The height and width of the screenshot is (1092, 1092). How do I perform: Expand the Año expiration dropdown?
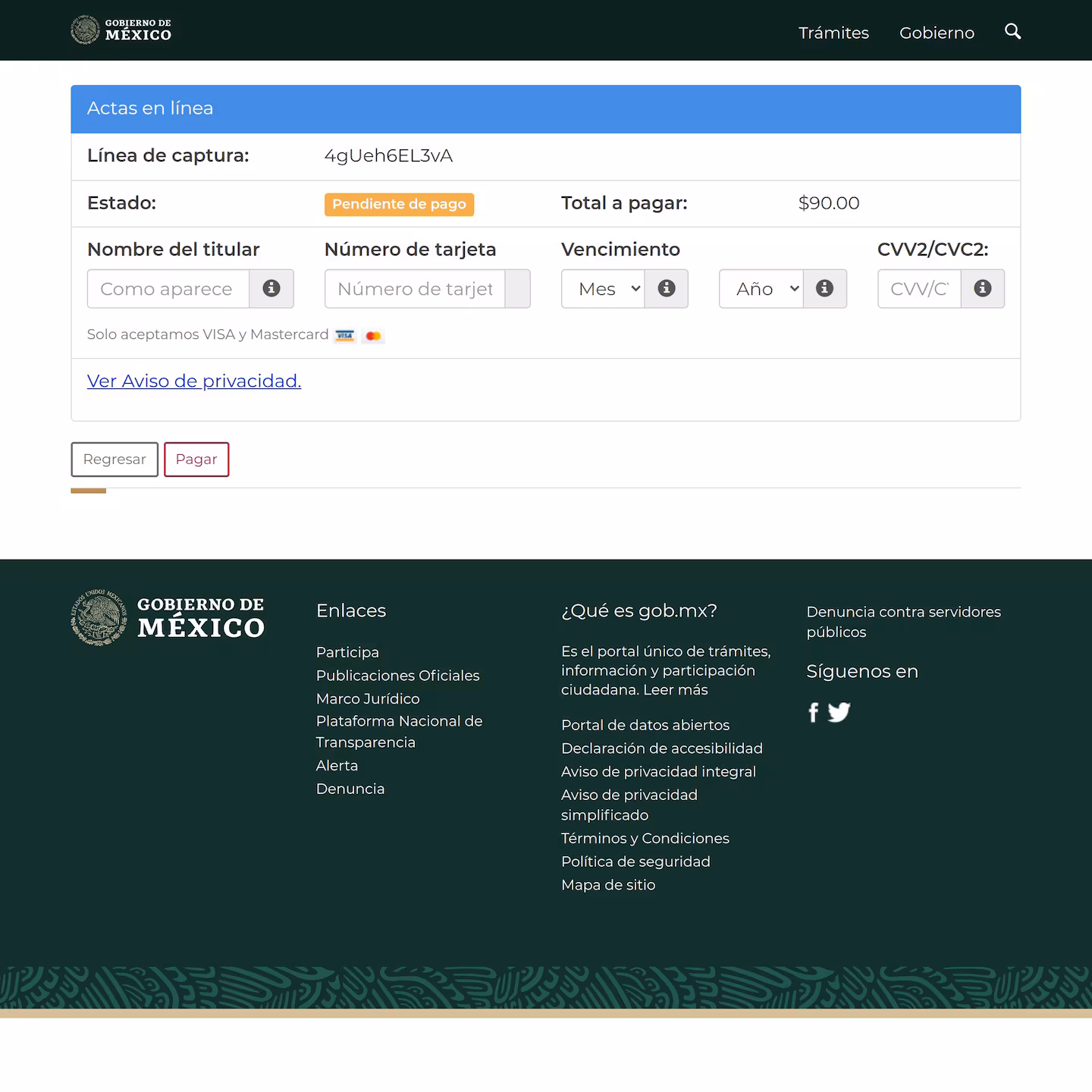tap(761, 289)
